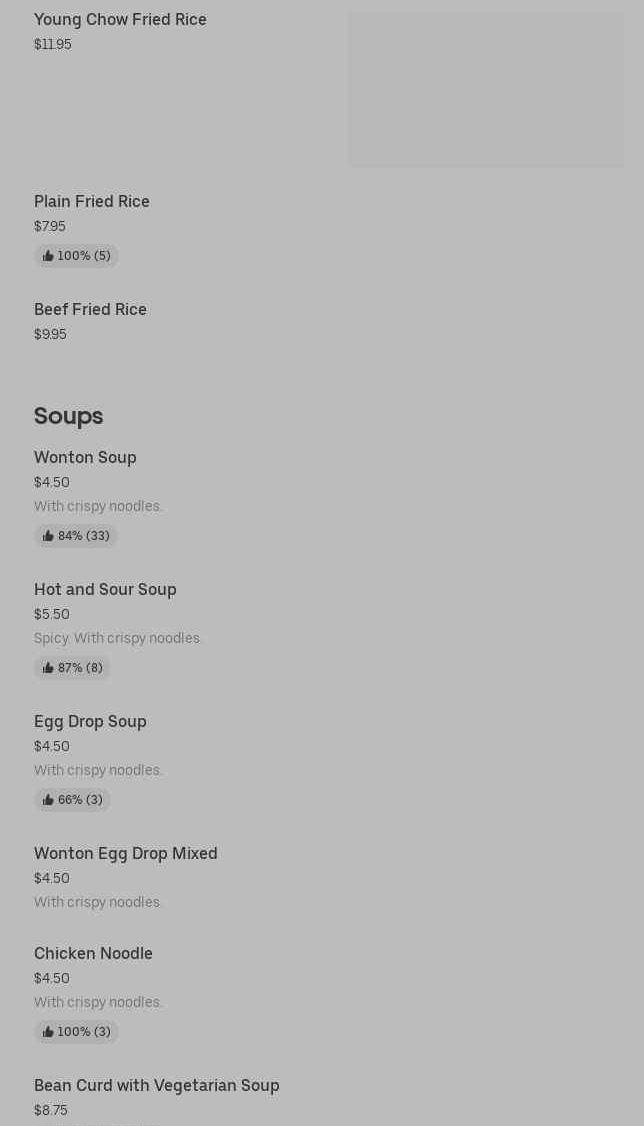The width and height of the screenshot is (644, 1126).
Task: Open the Hot and Sour Soup item
Action: (105, 589)
